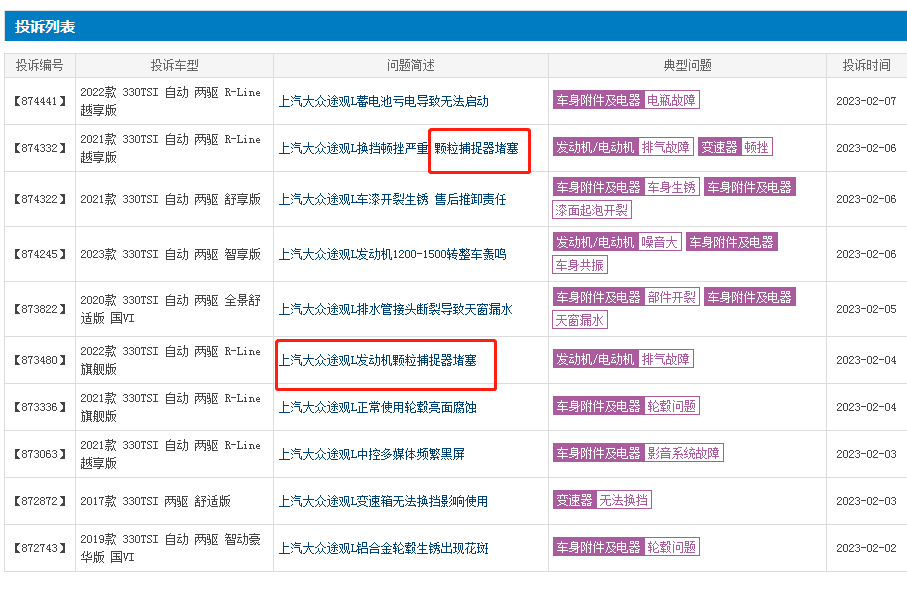
Task: Click the 投诉列表 section title
Action: click(45, 27)
